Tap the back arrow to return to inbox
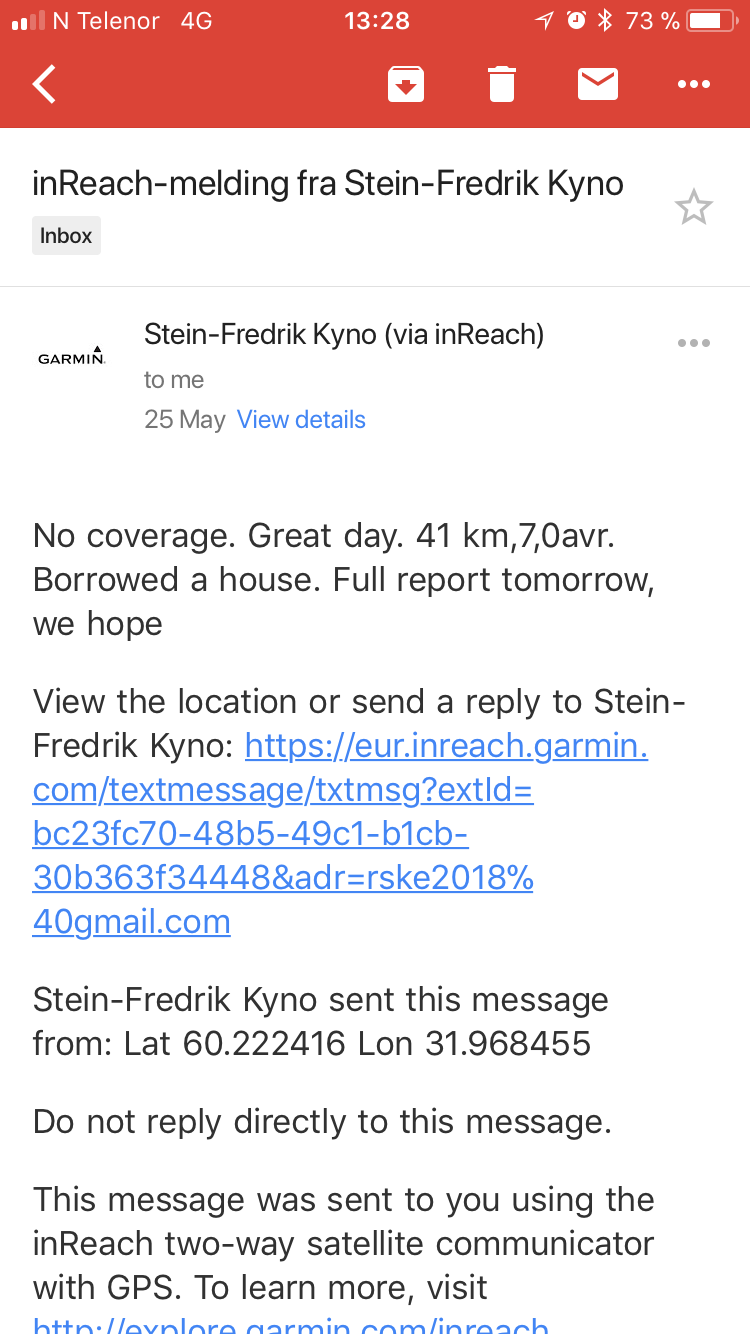Image resolution: width=750 pixels, height=1334 pixels. [45, 84]
